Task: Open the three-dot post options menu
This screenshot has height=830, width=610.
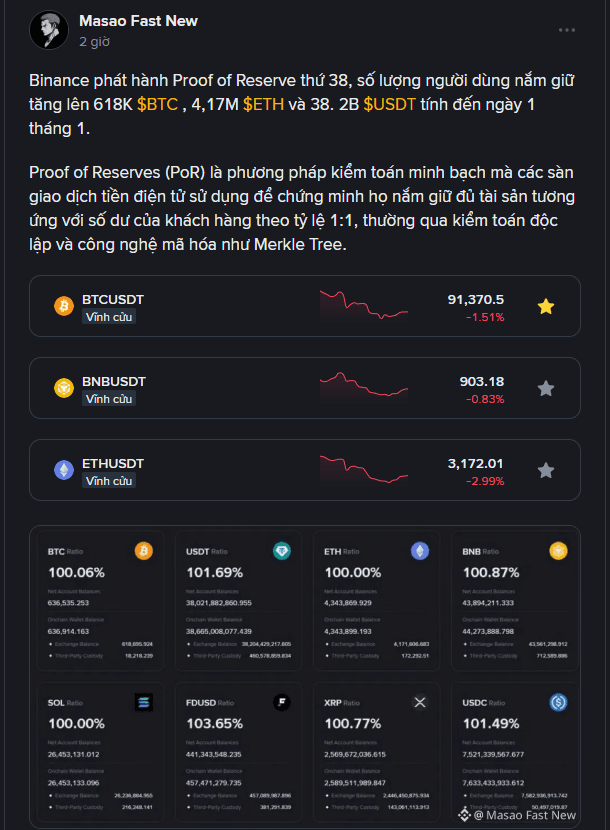Action: tap(567, 30)
